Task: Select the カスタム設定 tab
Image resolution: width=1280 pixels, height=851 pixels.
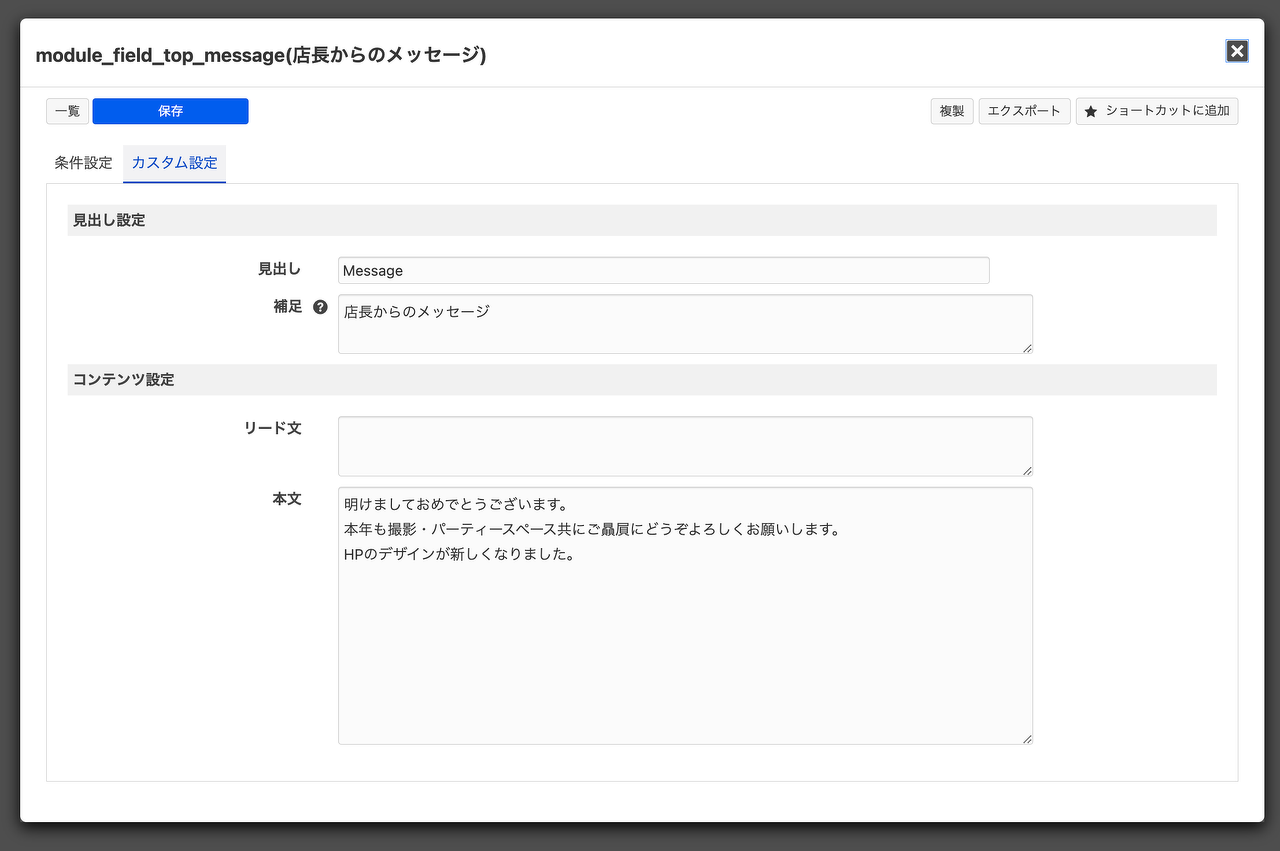Action: [174, 163]
